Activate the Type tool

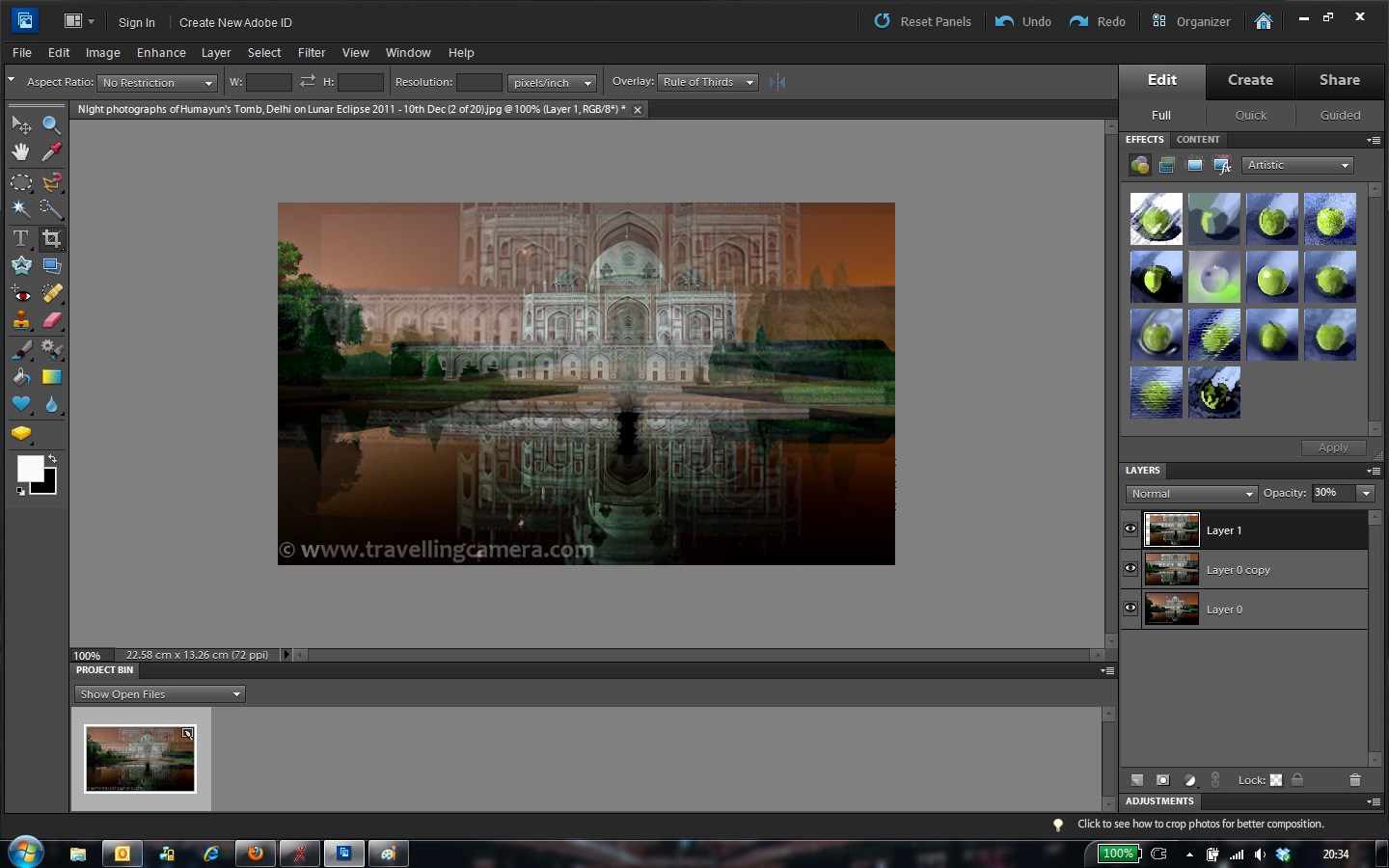[21, 238]
